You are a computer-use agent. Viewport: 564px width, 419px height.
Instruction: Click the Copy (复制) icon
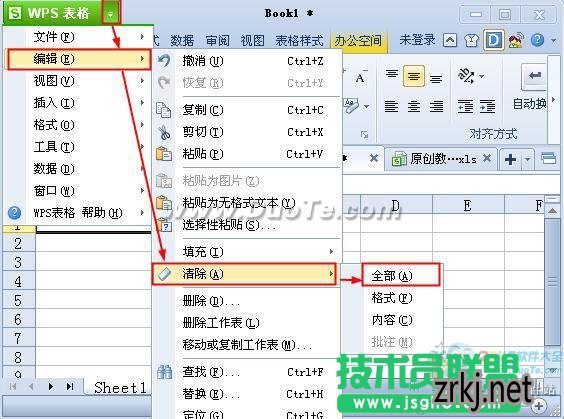(x=164, y=110)
